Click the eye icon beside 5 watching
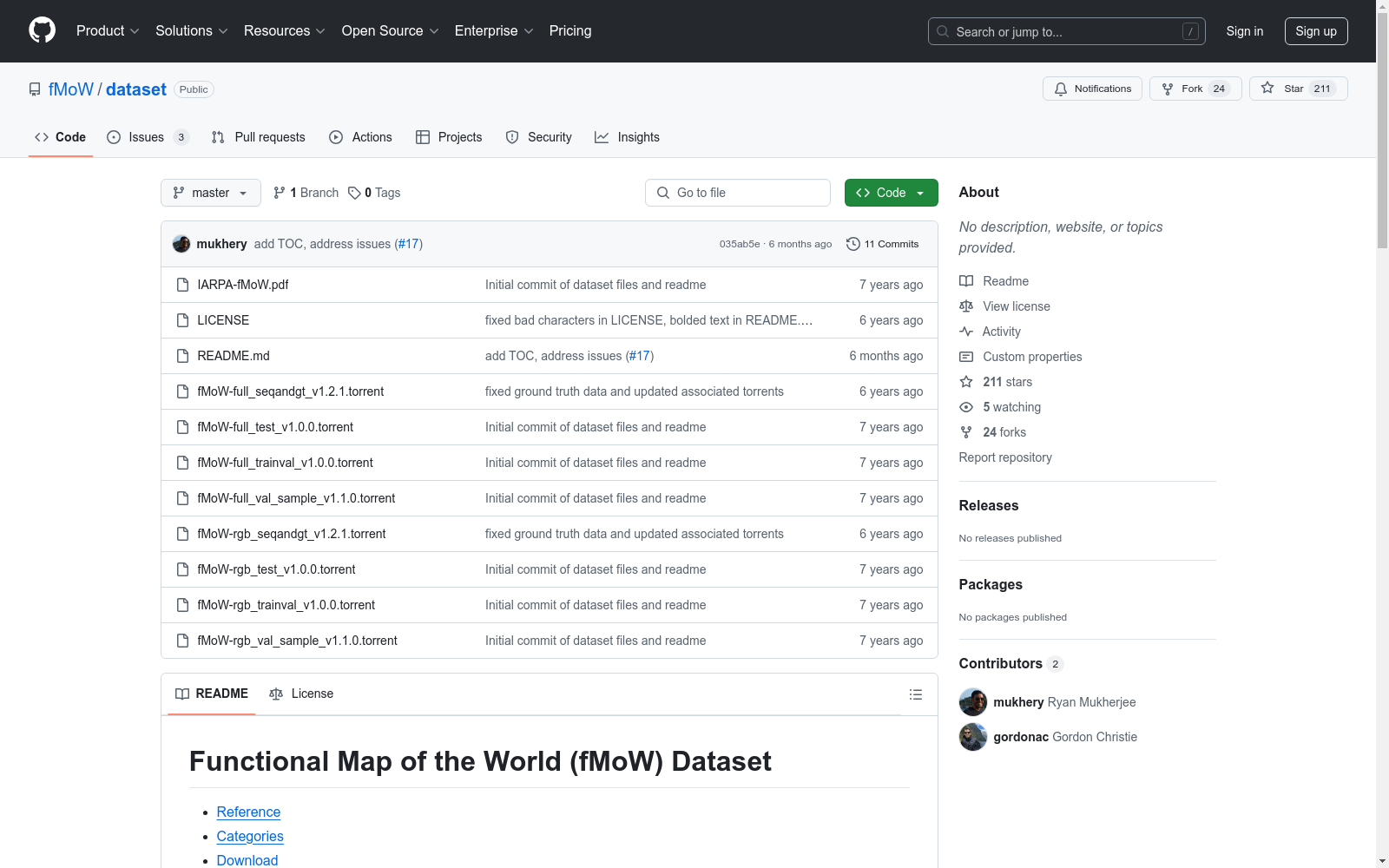The image size is (1389, 868). pyautogui.click(x=966, y=407)
